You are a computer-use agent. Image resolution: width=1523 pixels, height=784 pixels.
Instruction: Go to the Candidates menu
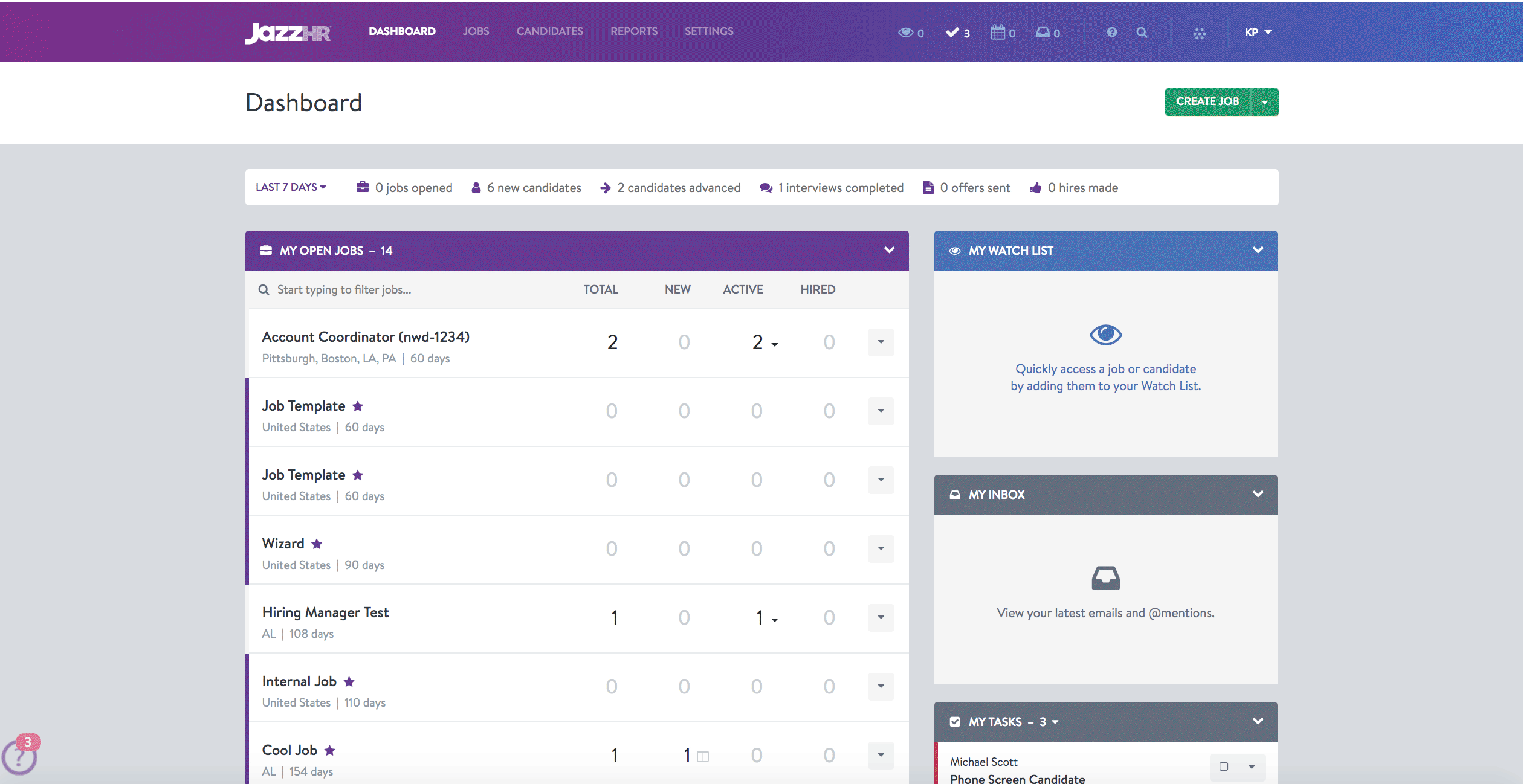[549, 31]
